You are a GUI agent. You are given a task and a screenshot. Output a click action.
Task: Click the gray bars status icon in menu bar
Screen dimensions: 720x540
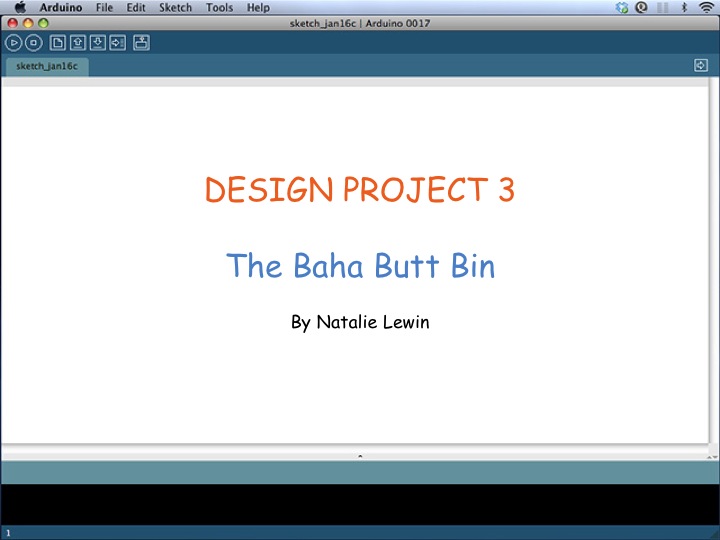coord(663,7)
